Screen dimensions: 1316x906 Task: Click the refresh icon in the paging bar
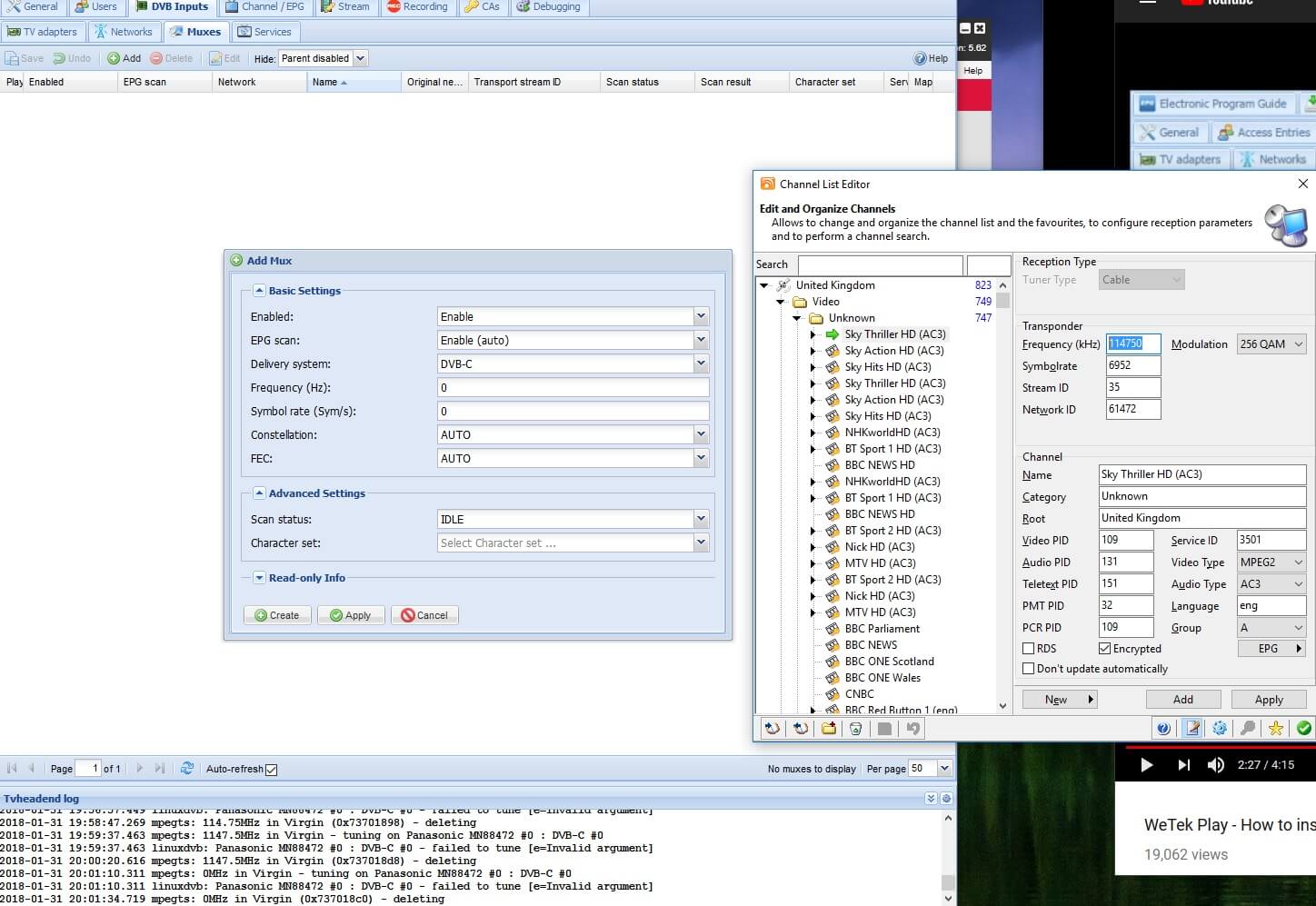(187, 768)
